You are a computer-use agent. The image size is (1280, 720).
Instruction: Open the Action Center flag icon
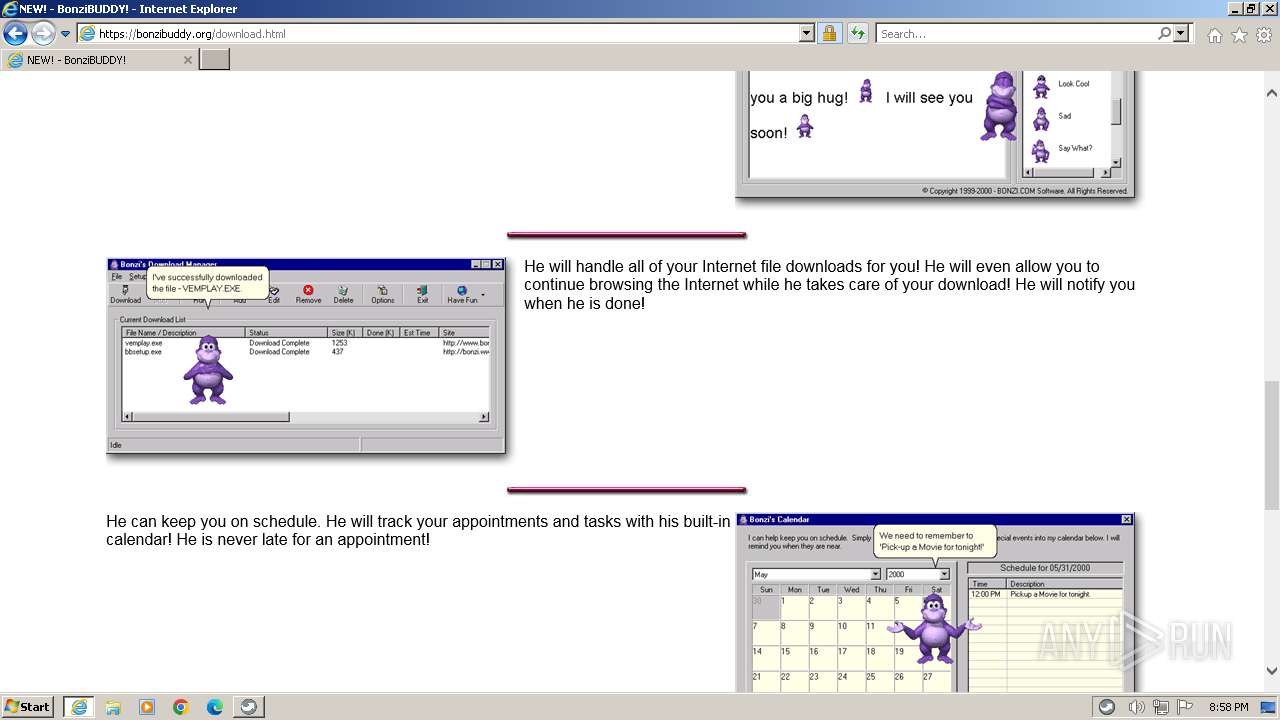click(1185, 707)
